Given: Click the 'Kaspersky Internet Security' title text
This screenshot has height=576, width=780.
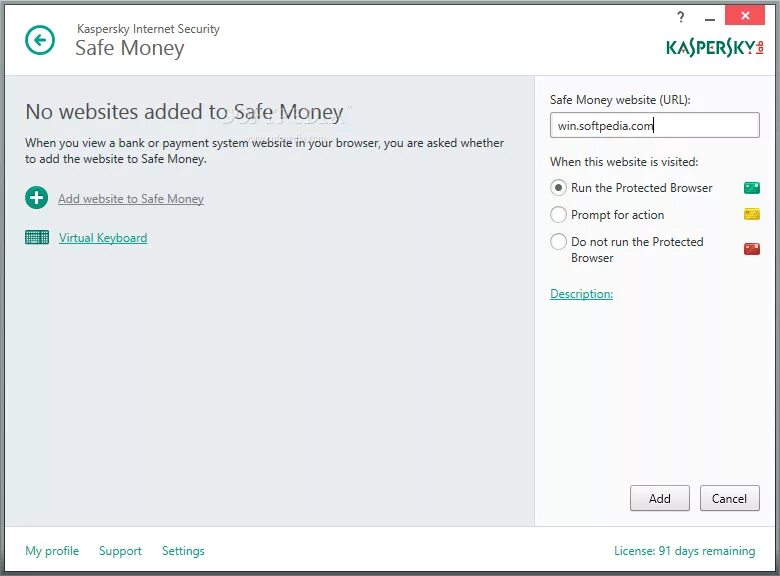Looking at the screenshot, I should coord(148,29).
